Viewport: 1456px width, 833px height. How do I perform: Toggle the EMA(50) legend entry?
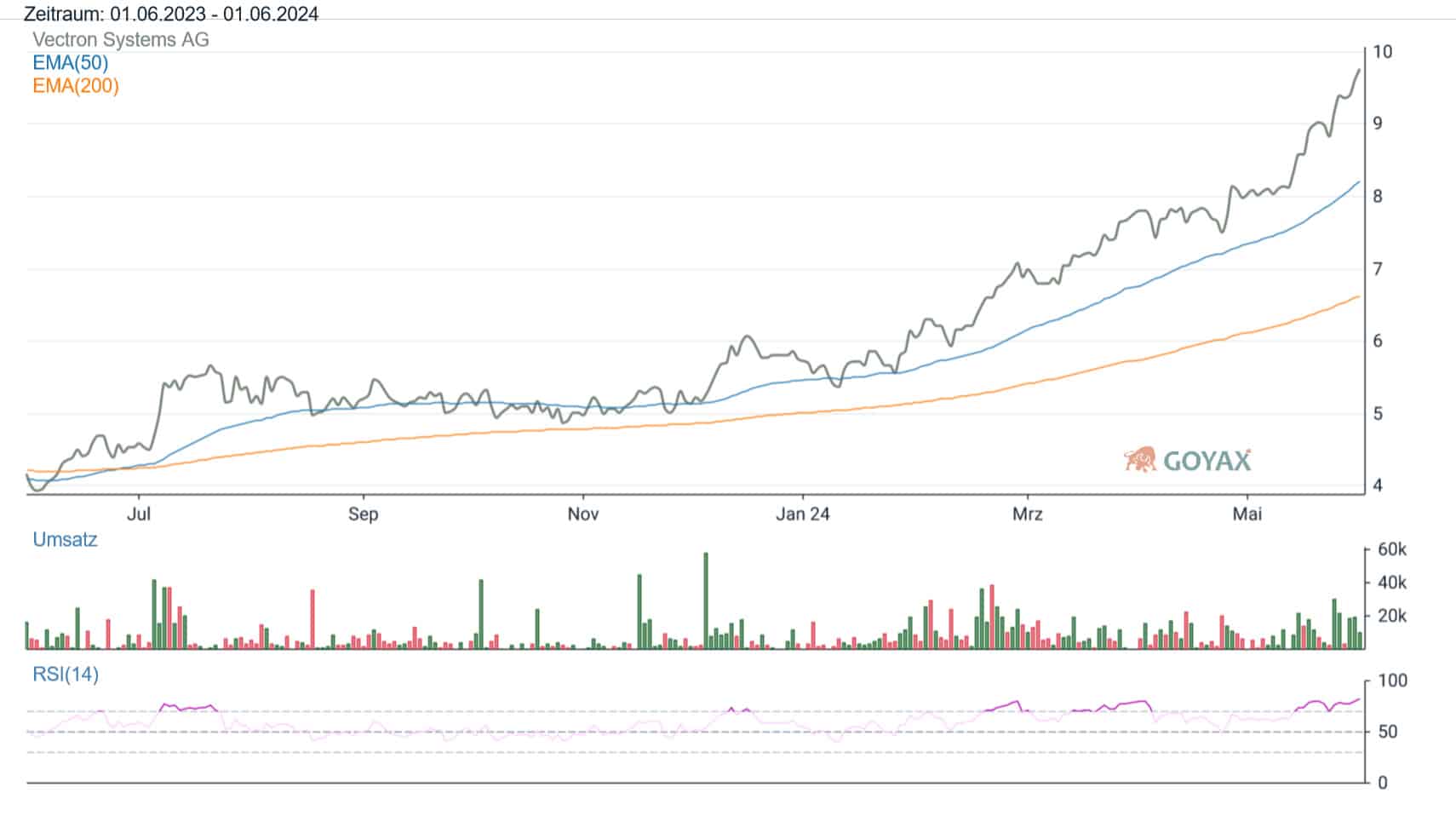[71, 62]
